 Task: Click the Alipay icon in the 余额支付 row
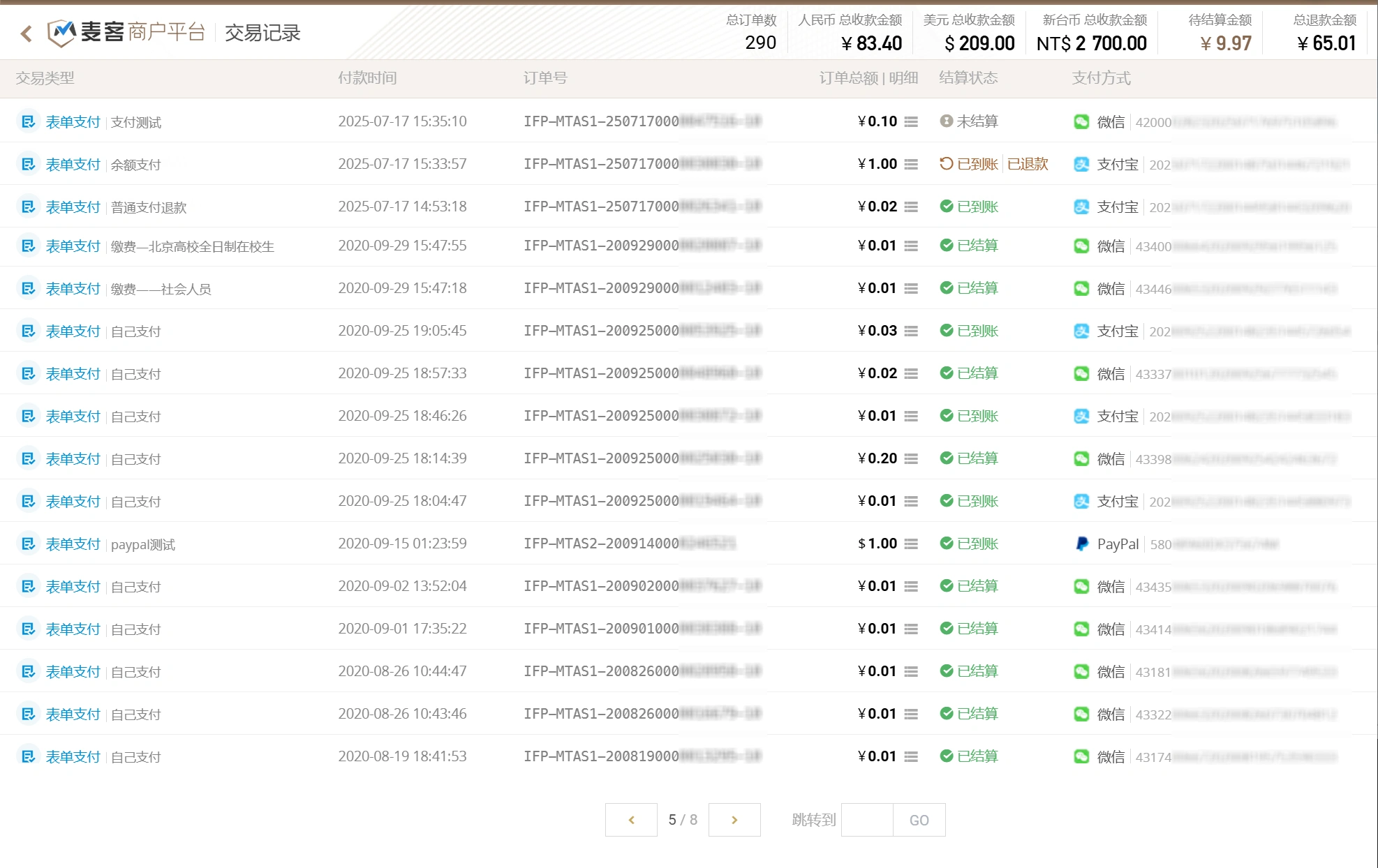1081,165
